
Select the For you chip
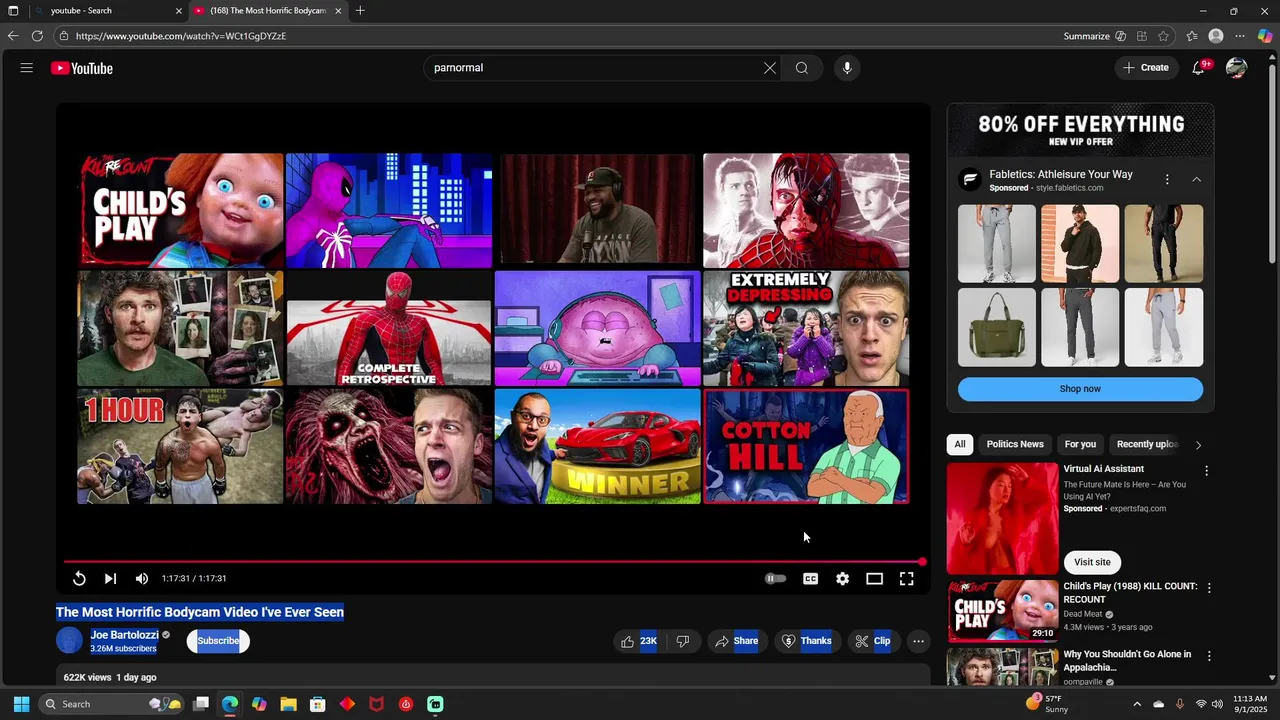(x=1080, y=444)
